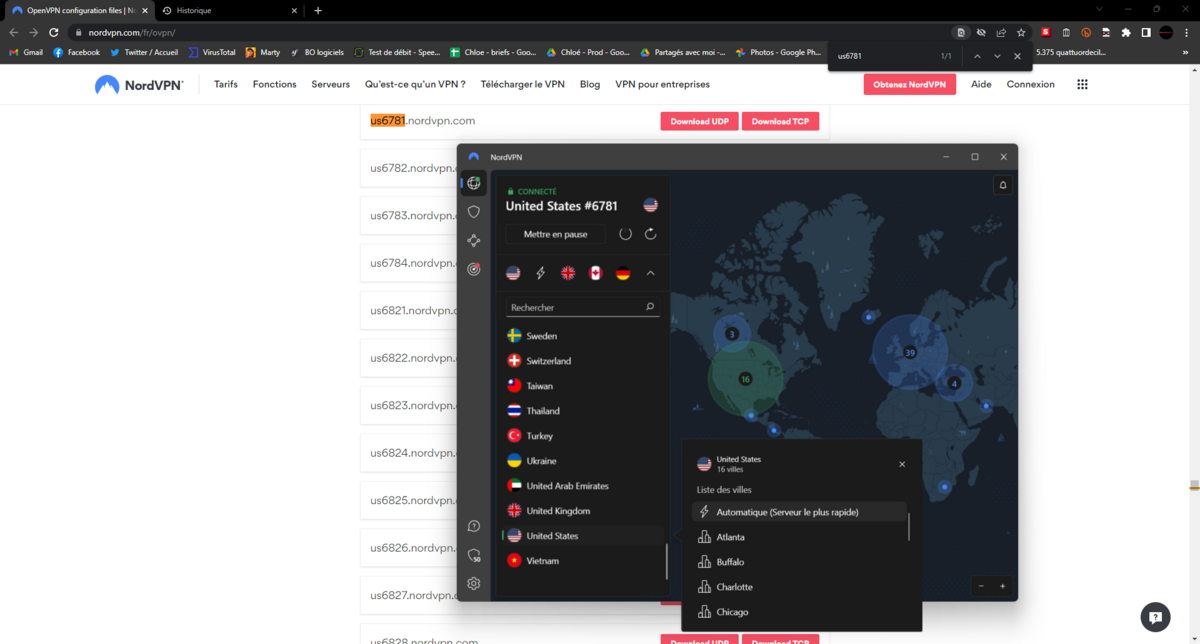Open the help question icon in NordVPN sidebar
This screenshot has height=644, width=1200.
(474, 526)
